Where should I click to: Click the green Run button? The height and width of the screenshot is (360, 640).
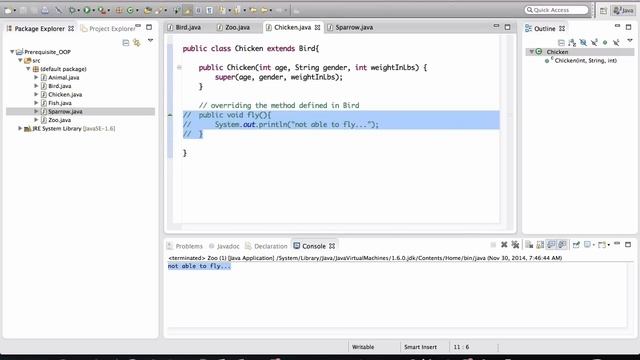point(87,10)
